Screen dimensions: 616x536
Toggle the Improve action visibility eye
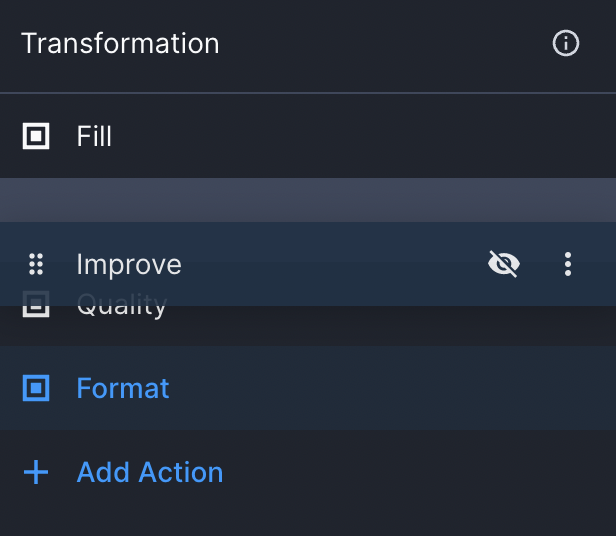(504, 264)
